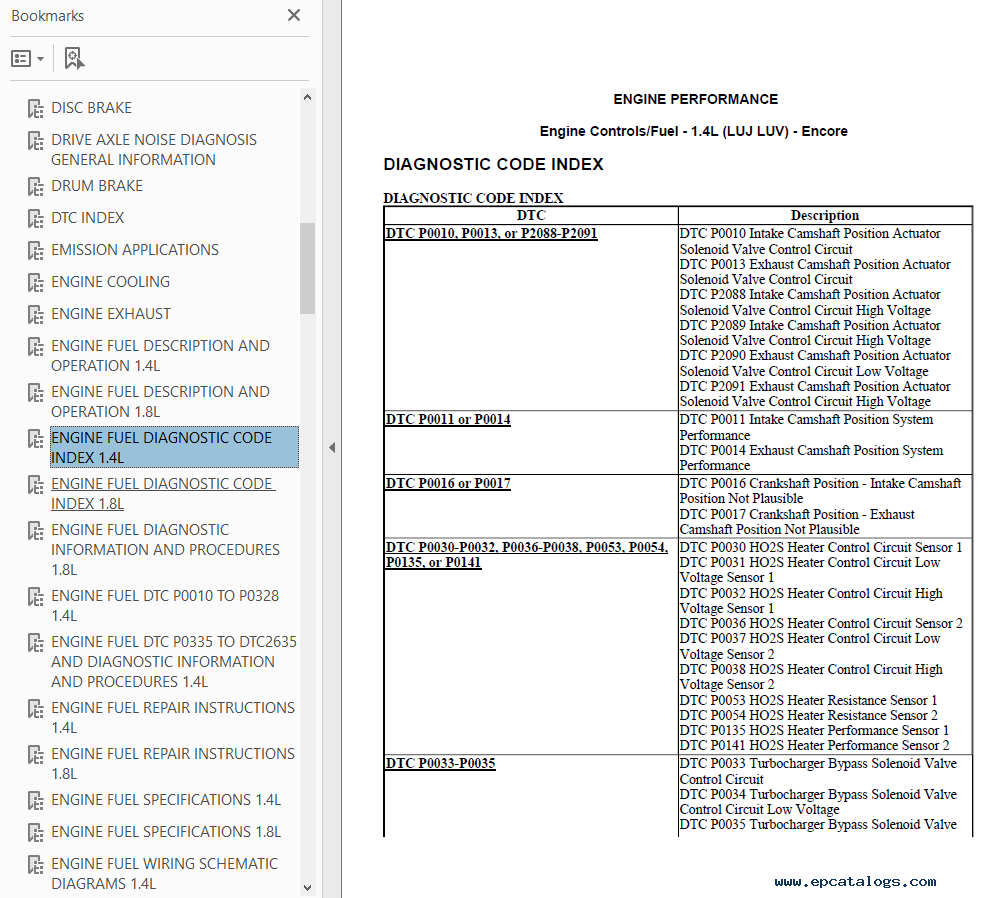Click icon beside ENGINE FUEL DESCRIPTION AND OPERATION 1.4L
Screen dimensions: 987x898
(35, 347)
